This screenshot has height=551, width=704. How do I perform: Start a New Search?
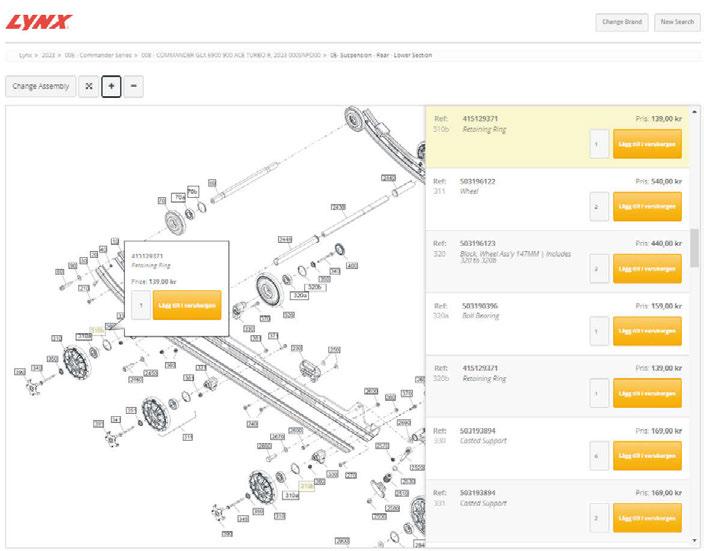(x=677, y=22)
